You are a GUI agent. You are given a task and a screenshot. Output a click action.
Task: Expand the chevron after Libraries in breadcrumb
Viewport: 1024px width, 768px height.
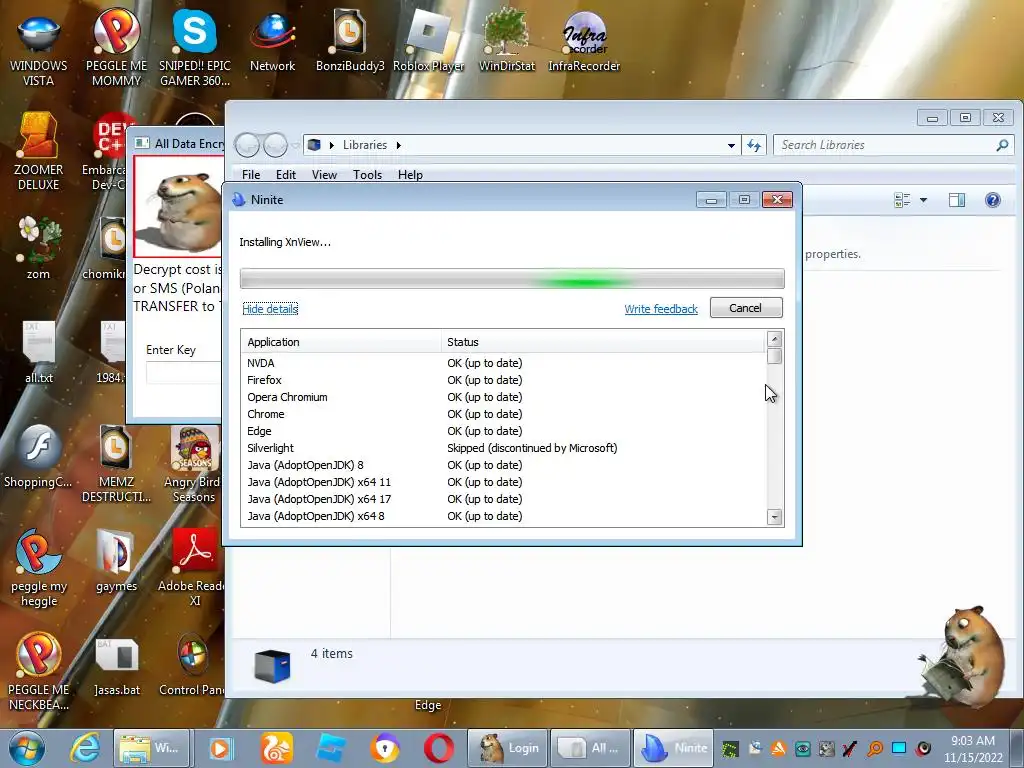pyautogui.click(x=398, y=145)
